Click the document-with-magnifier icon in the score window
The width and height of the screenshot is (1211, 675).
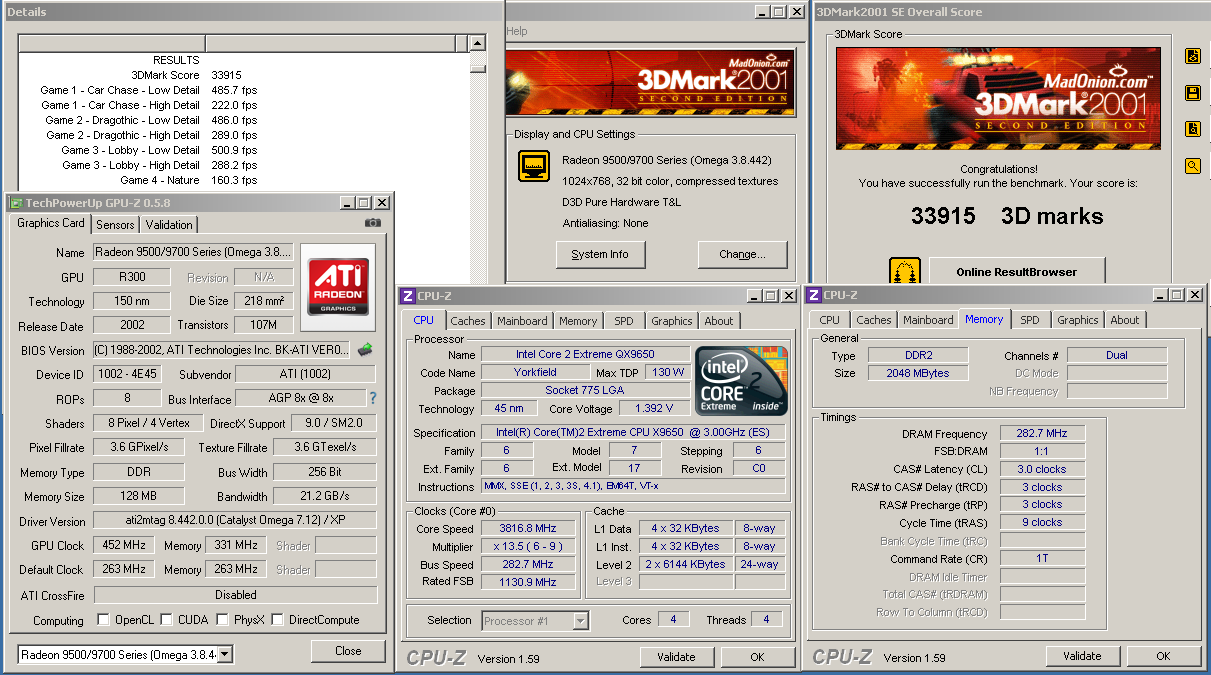pyautogui.click(x=1192, y=129)
